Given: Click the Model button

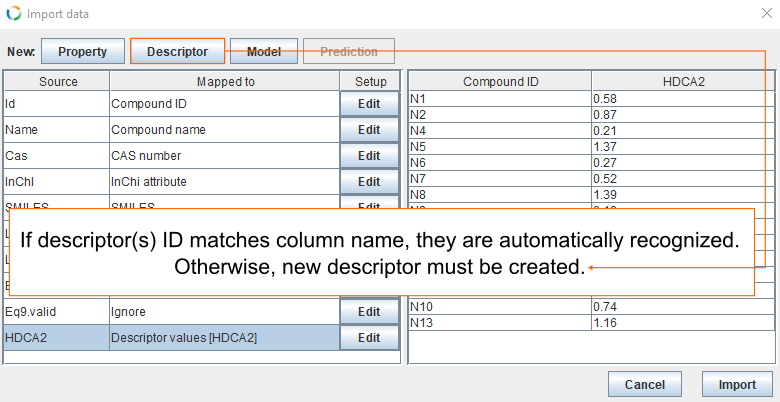Looking at the screenshot, I should pos(264,51).
